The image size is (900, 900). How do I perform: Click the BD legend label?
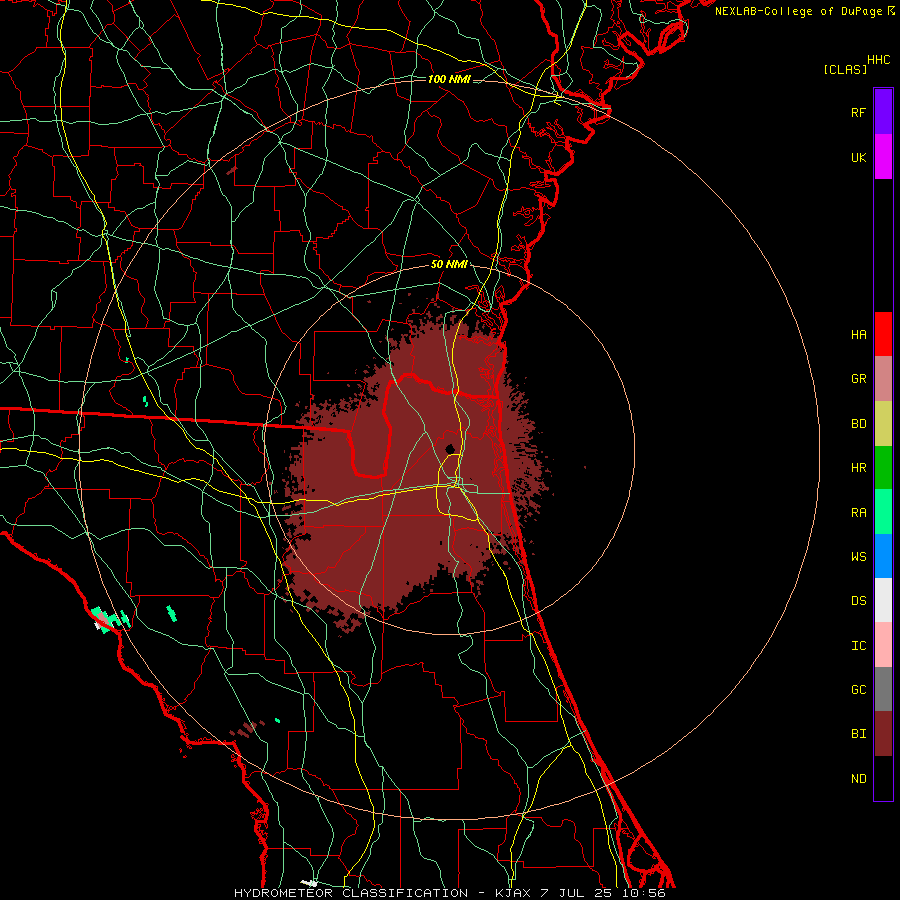click(858, 424)
